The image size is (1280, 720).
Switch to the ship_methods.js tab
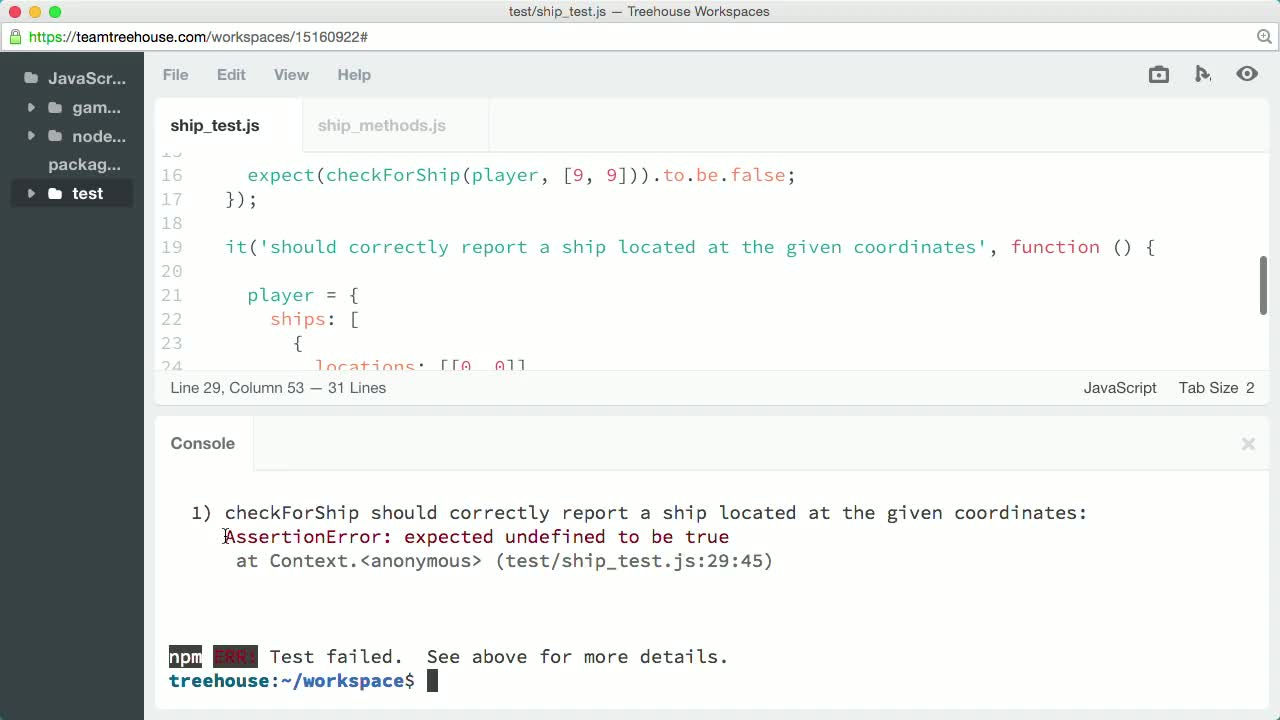(382, 126)
